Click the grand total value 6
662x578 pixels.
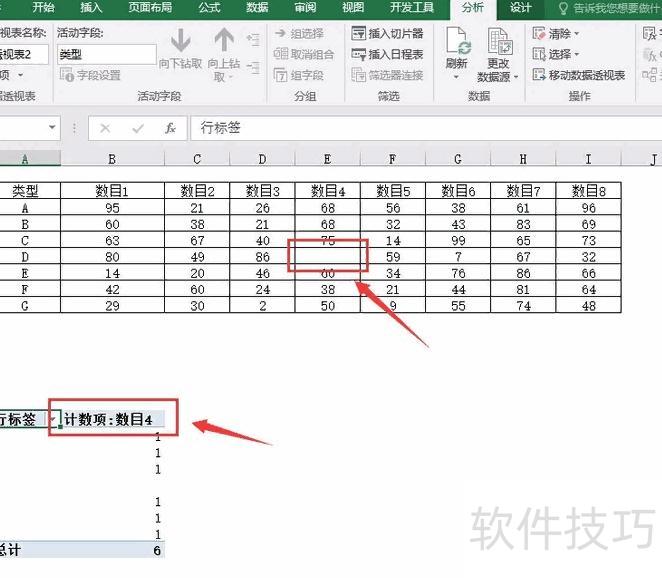(x=157, y=550)
